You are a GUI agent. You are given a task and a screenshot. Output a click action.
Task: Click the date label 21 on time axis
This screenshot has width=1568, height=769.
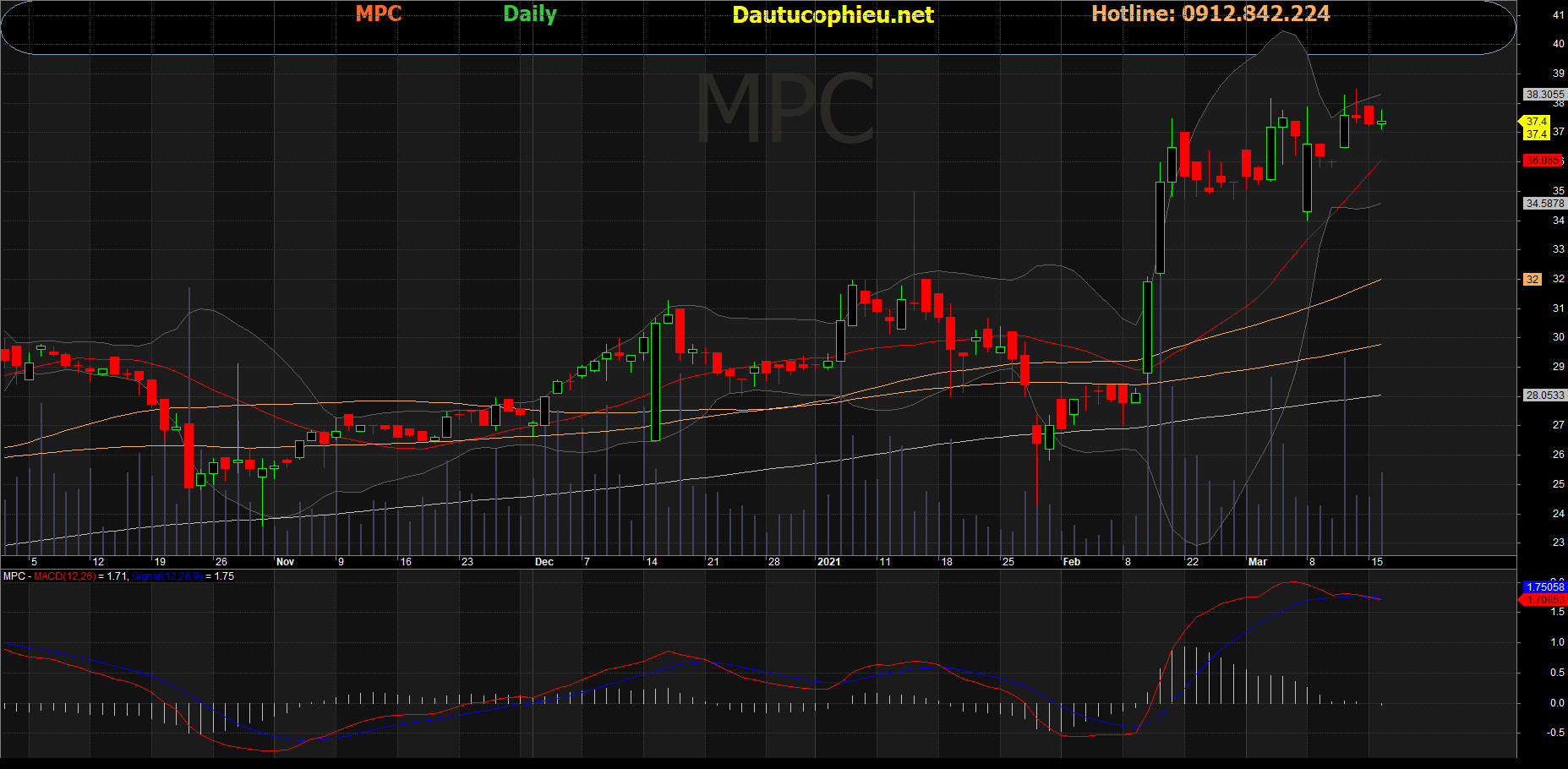point(713,562)
